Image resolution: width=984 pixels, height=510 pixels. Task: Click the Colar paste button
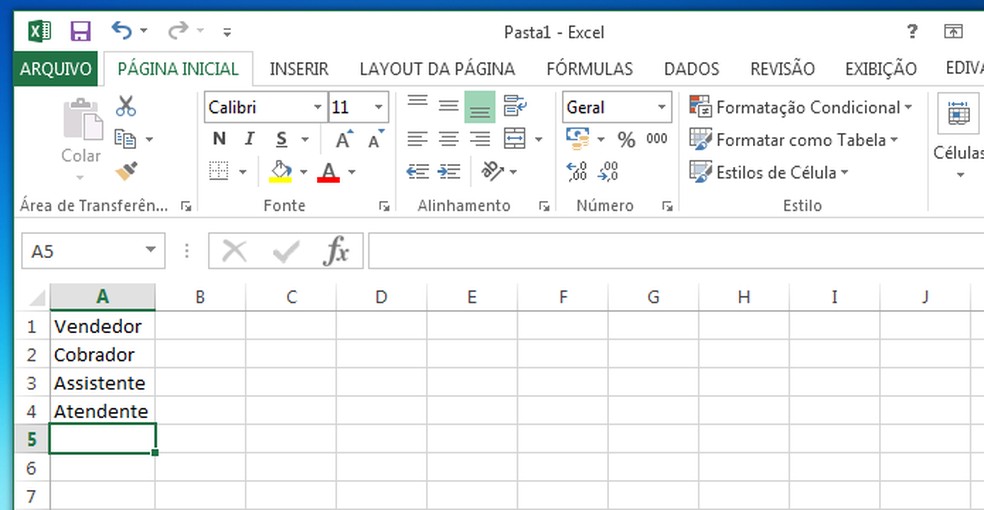pyautogui.click(x=81, y=139)
